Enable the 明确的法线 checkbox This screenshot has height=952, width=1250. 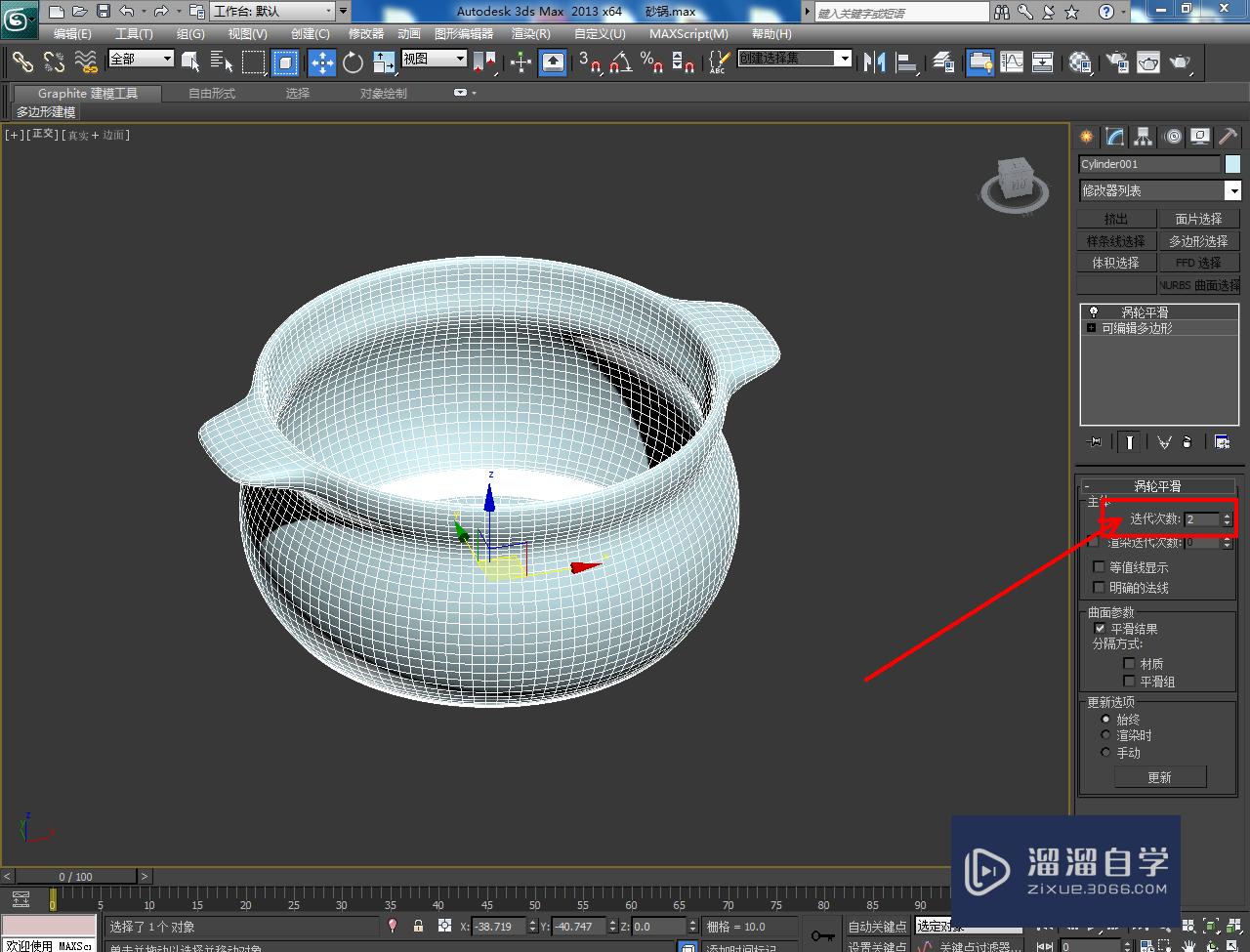1099,587
